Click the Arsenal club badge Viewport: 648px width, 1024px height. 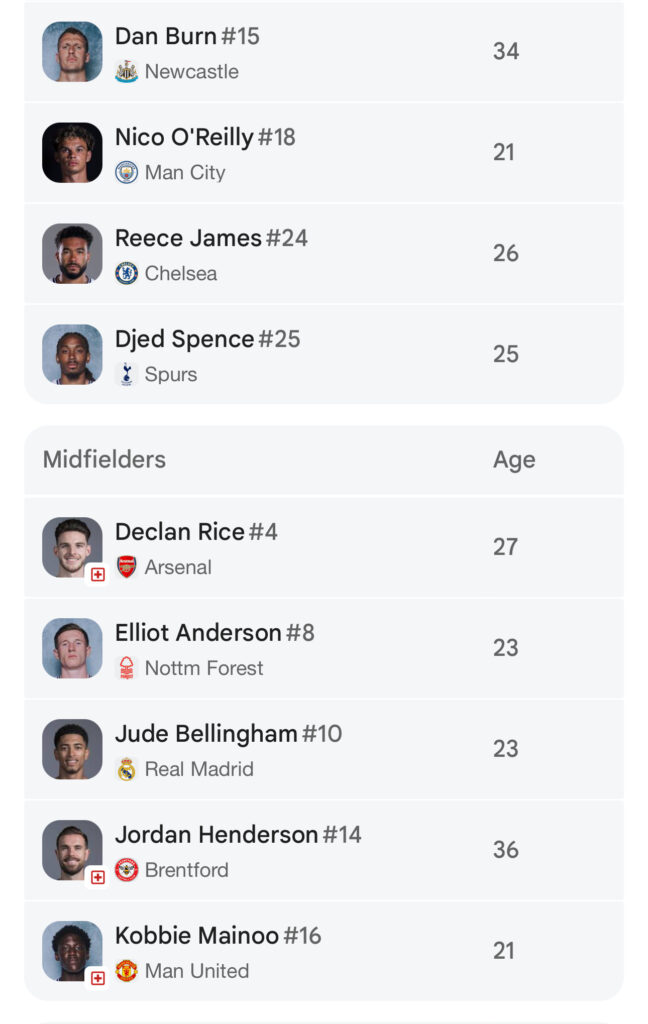coord(126,567)
